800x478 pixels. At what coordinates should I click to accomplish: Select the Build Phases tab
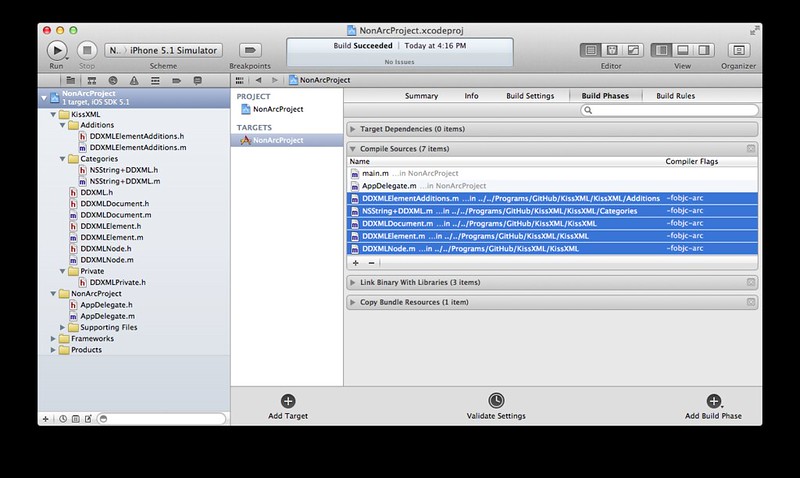point(605,96)
